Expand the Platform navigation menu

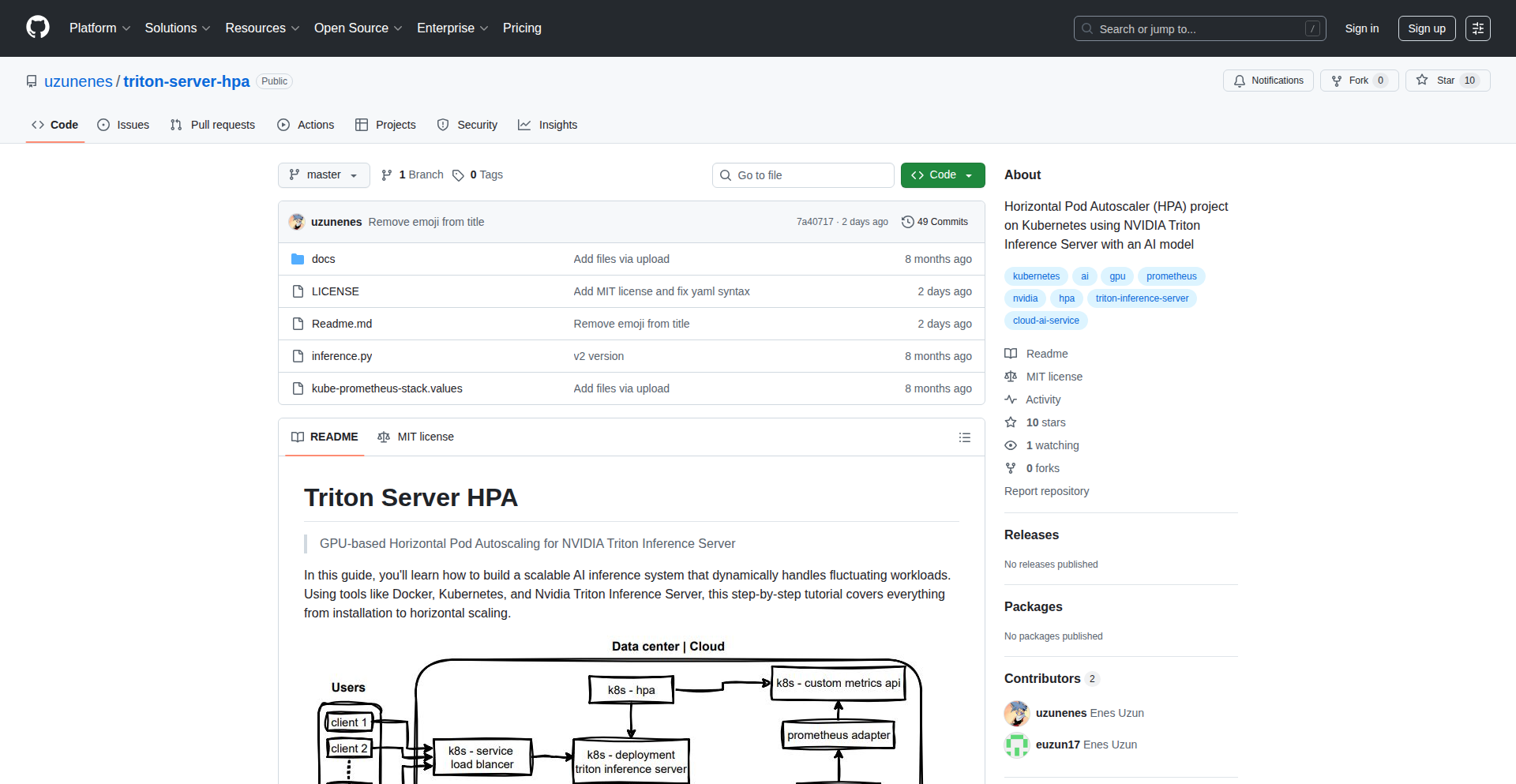99,28
